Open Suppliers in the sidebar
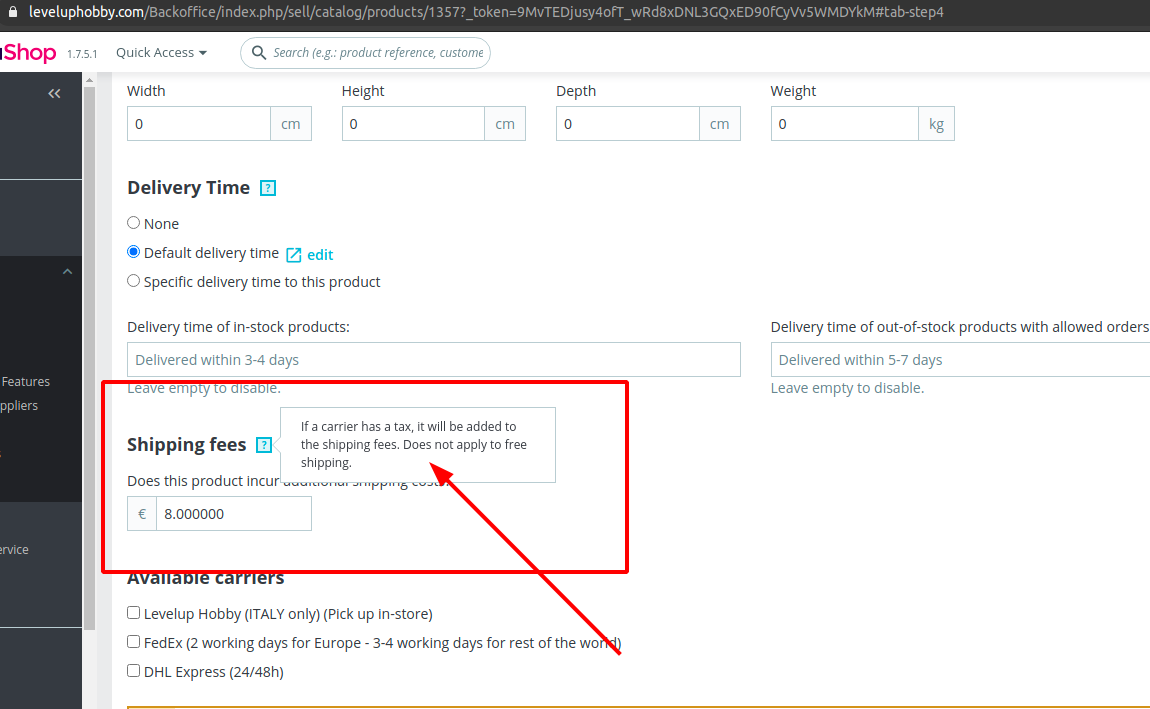The width and height of the screenshot is (1150, 709). pos(20,405)
